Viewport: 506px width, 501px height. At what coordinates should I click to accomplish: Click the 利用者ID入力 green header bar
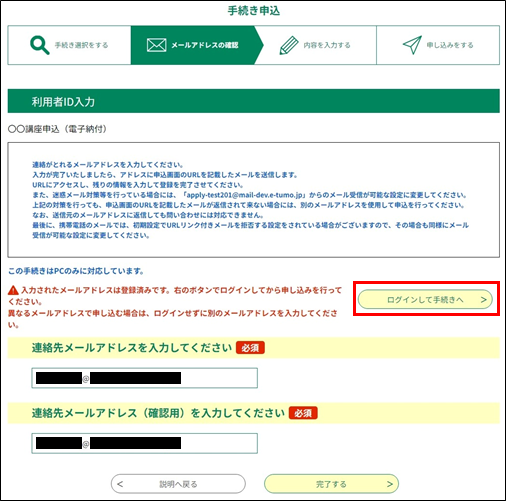(254, 101)
